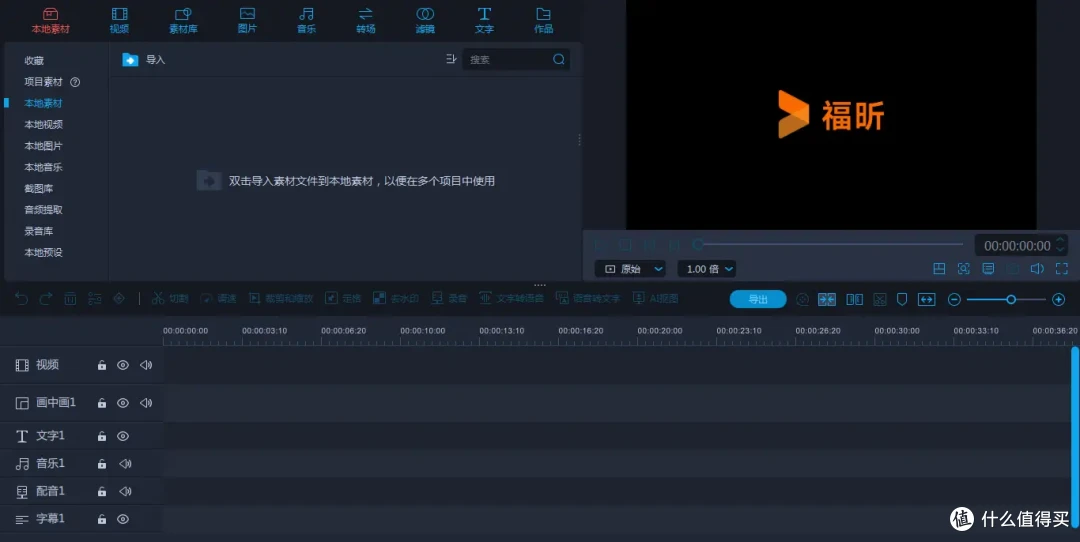1080x542 pixels.
Task: Select 本地视频 in the sidebar
Action: [x=43, y=125]
